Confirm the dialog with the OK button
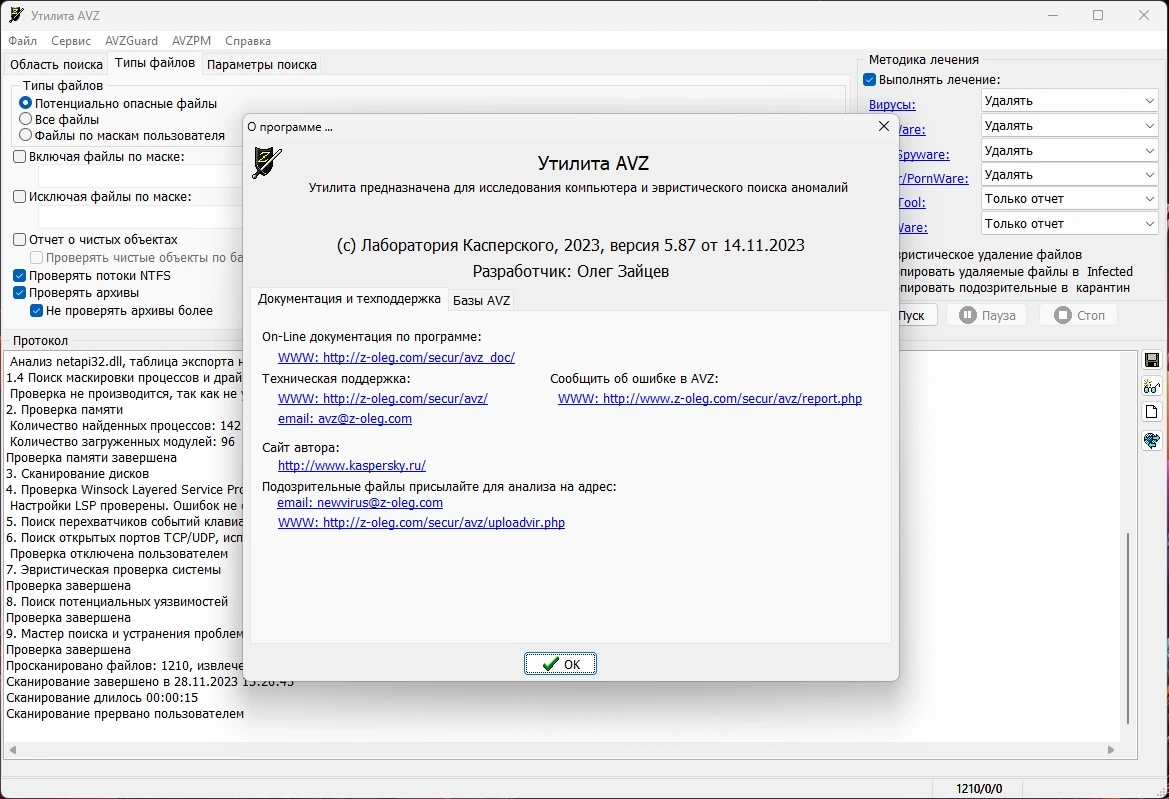Viewport: 1169px width, 799px height. (x=560, y=664)
